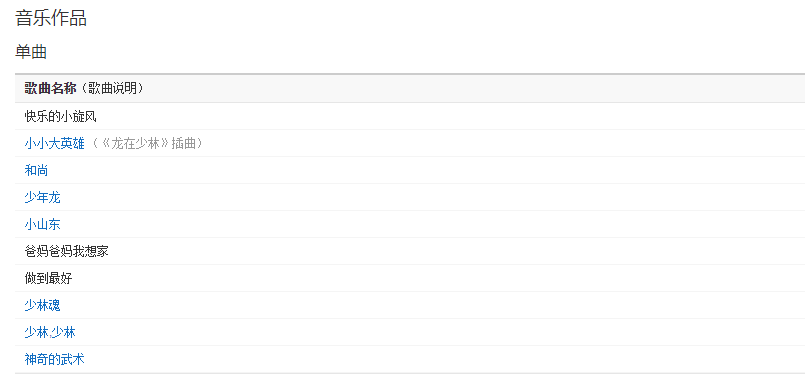Screen dimensions: 811x382
Task: Click the 做到最好 song title text
Action: pyautogui.click(x=48, y=278)
